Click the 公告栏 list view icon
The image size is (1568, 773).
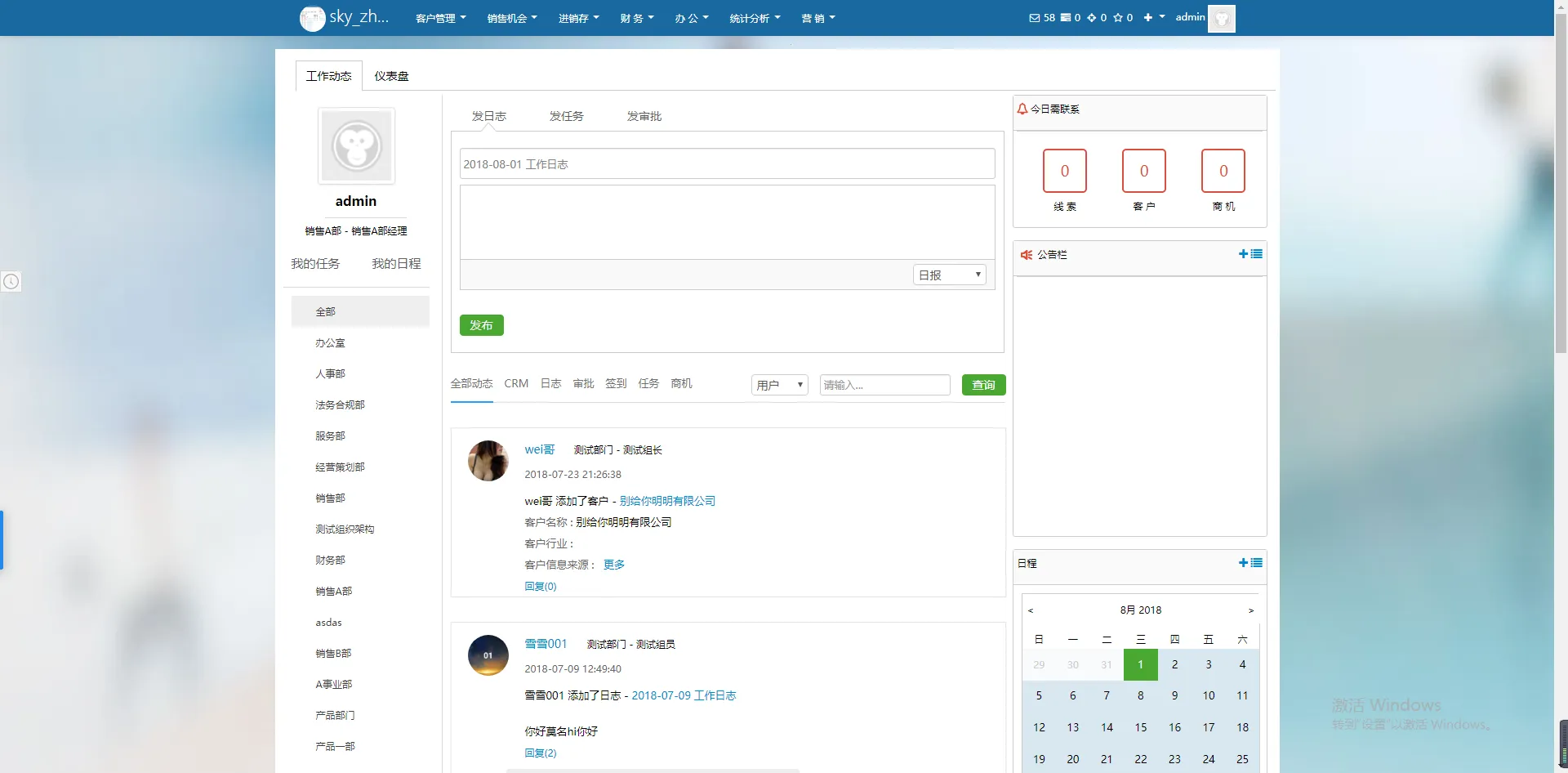click(x=1256, y=254)
